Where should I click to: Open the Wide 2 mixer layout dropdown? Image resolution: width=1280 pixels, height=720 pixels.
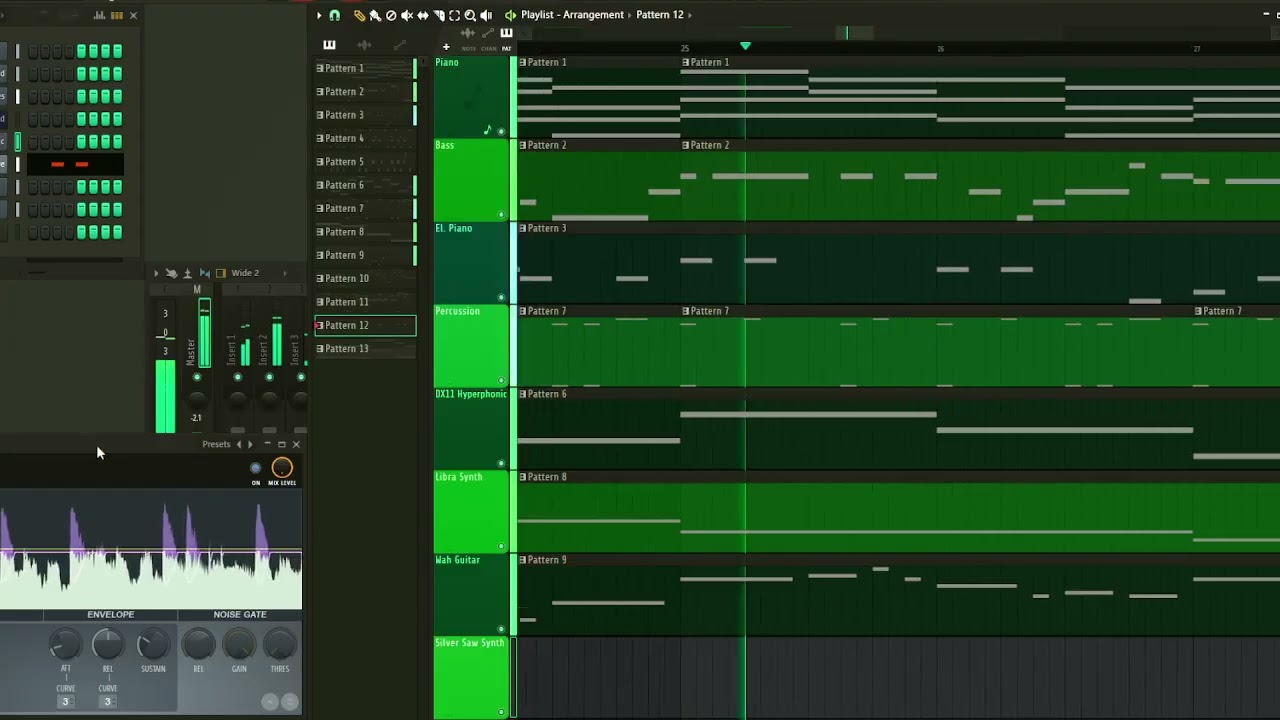coord(245,273)
